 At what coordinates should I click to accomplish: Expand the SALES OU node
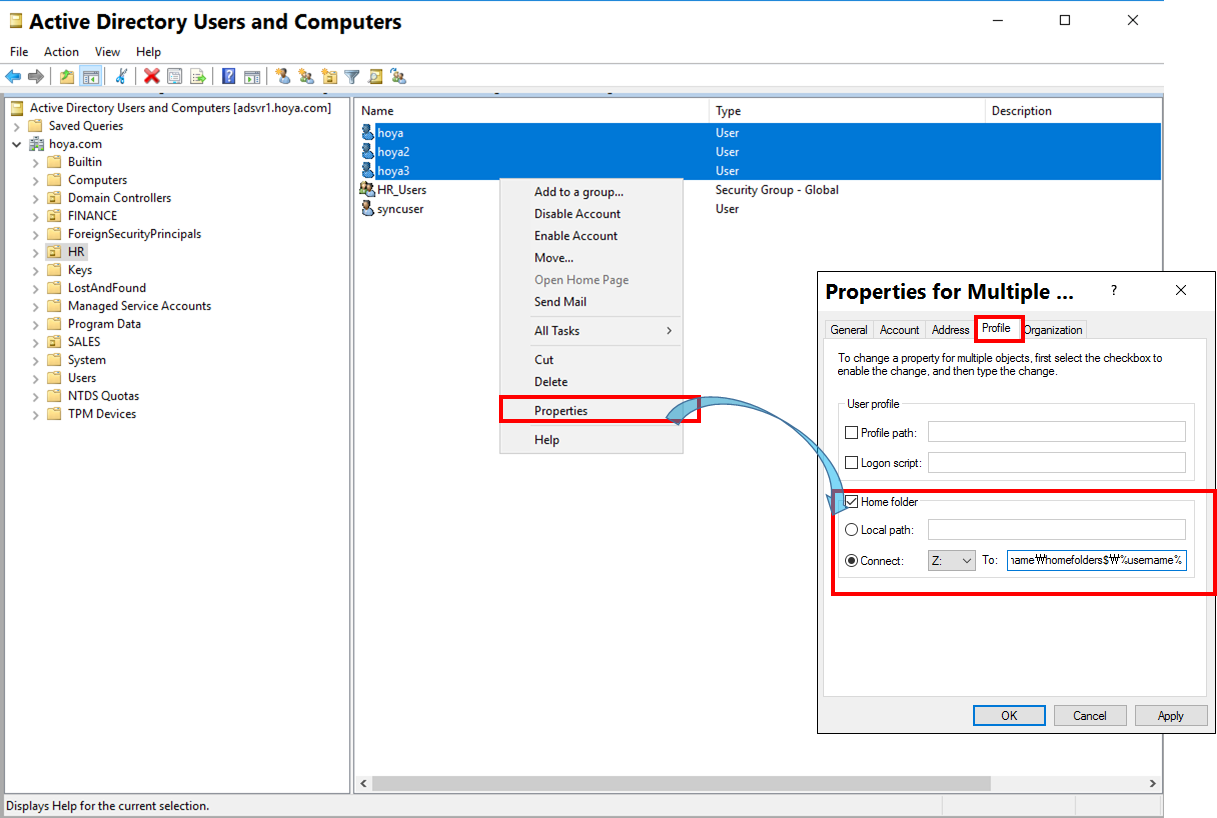(x=36, y=342)
